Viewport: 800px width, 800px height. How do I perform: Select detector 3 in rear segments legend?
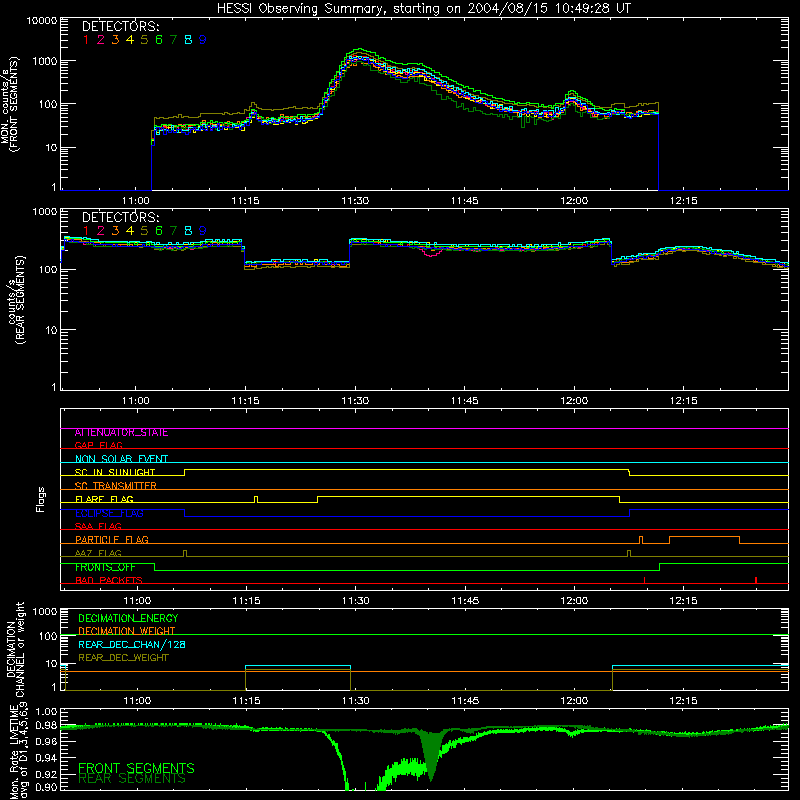point(115,231)
